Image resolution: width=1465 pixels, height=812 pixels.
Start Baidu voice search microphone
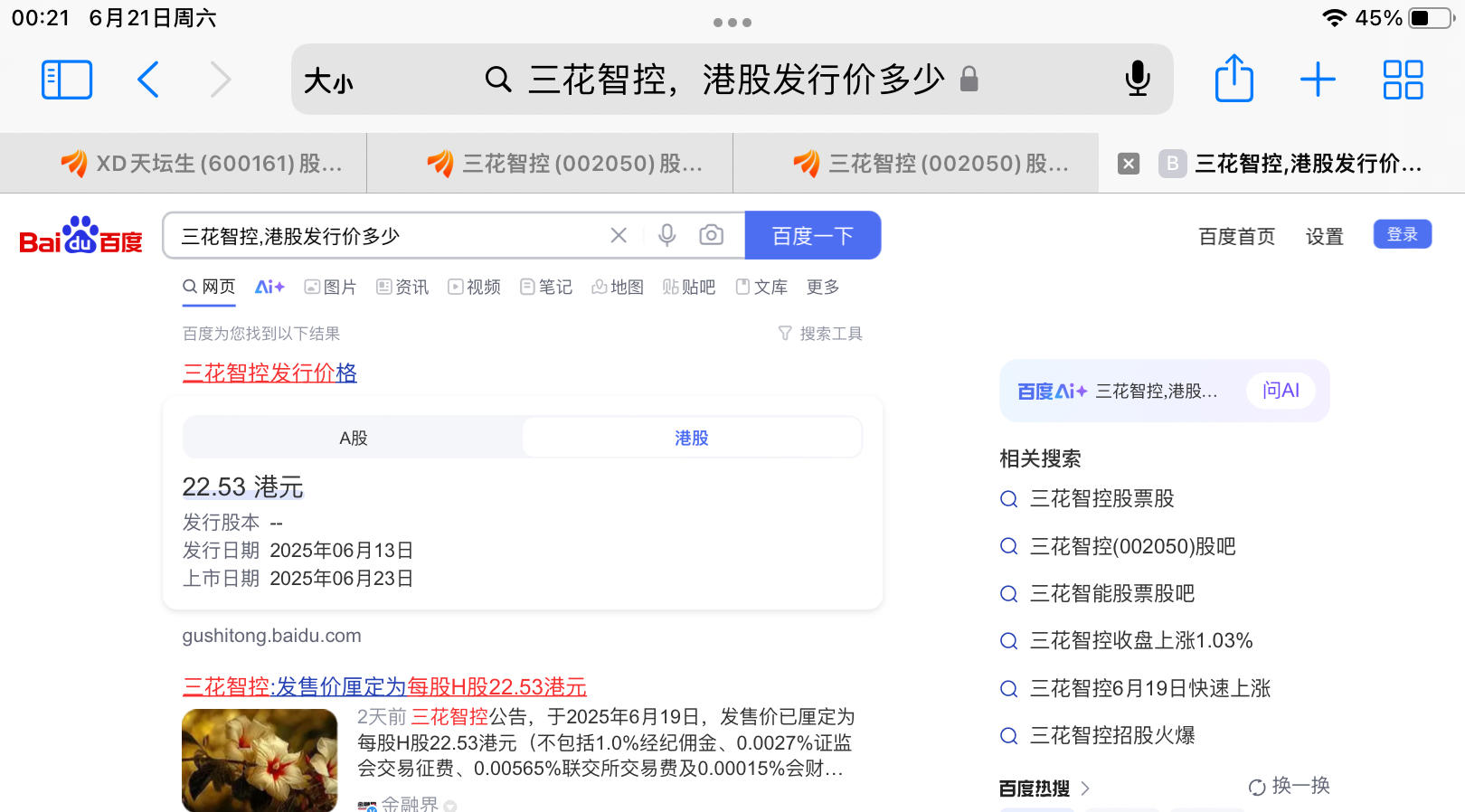click(x=666, y=235)
